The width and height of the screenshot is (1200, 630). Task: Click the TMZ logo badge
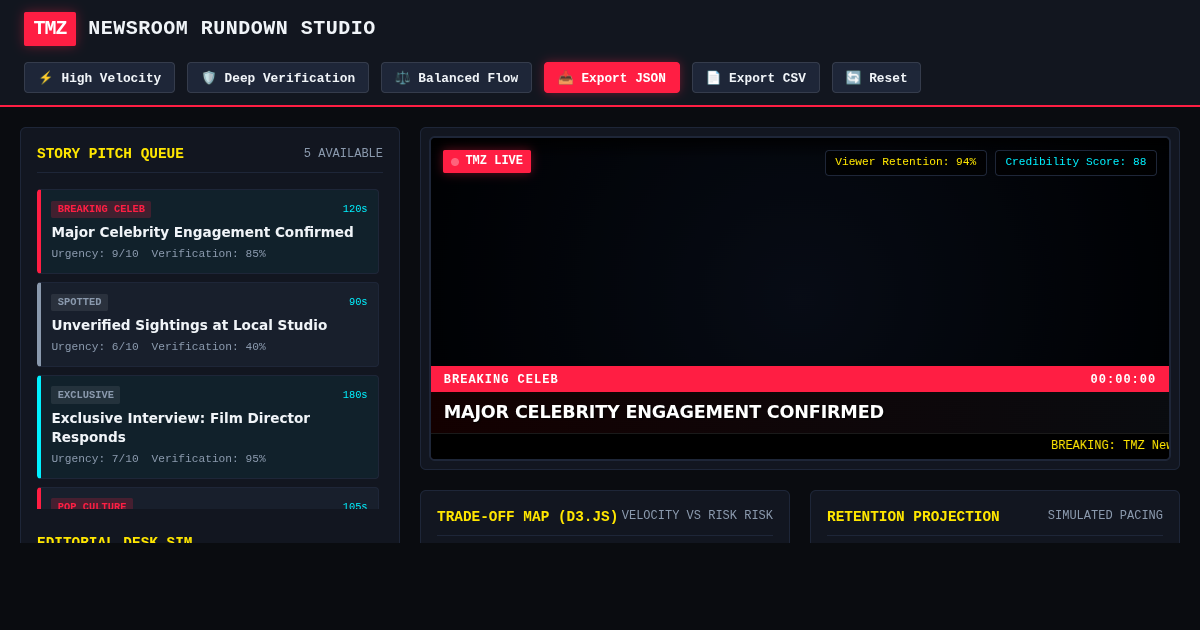50,29
